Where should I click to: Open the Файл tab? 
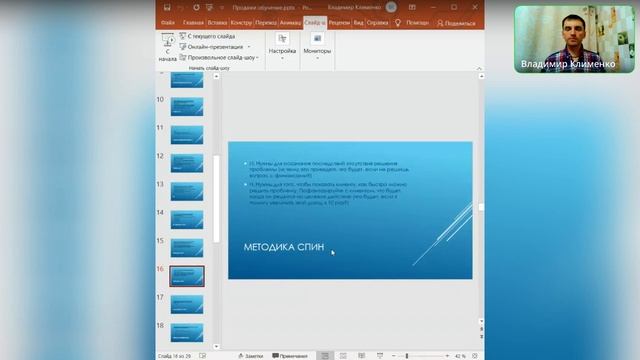[x=168, y=23]
